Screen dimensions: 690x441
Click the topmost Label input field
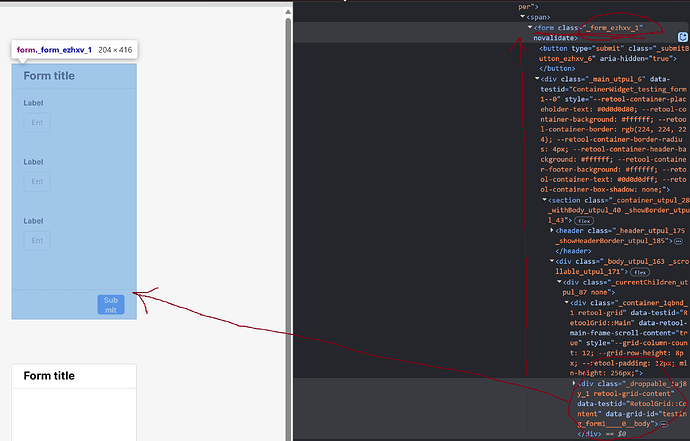pos(37,122)
